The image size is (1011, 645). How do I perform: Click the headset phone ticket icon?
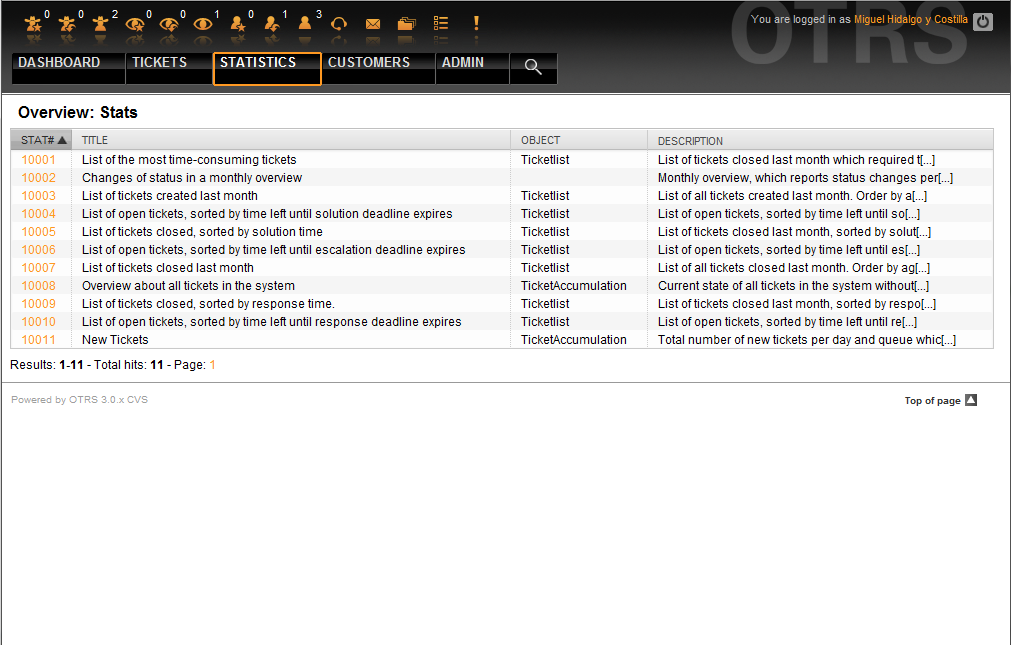(339, 24)
